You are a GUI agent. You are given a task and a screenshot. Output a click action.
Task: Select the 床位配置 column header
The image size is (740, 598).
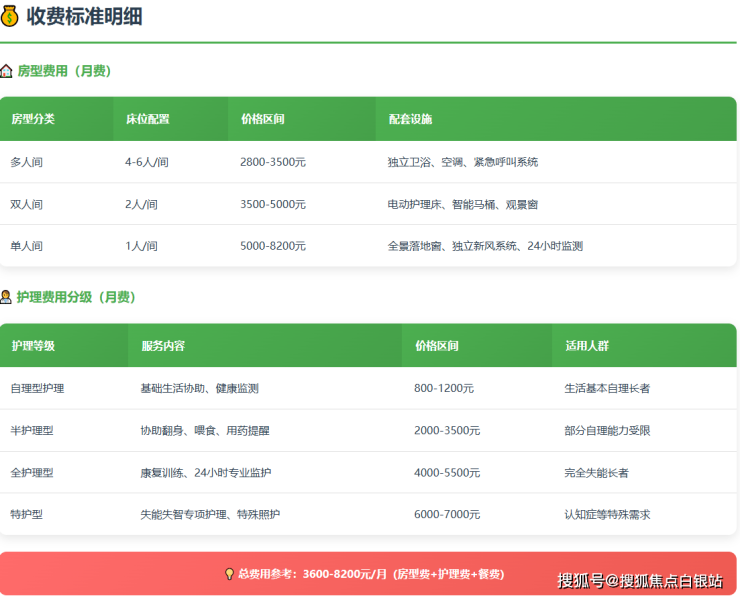pyautogui.click(x=147, y=119)
